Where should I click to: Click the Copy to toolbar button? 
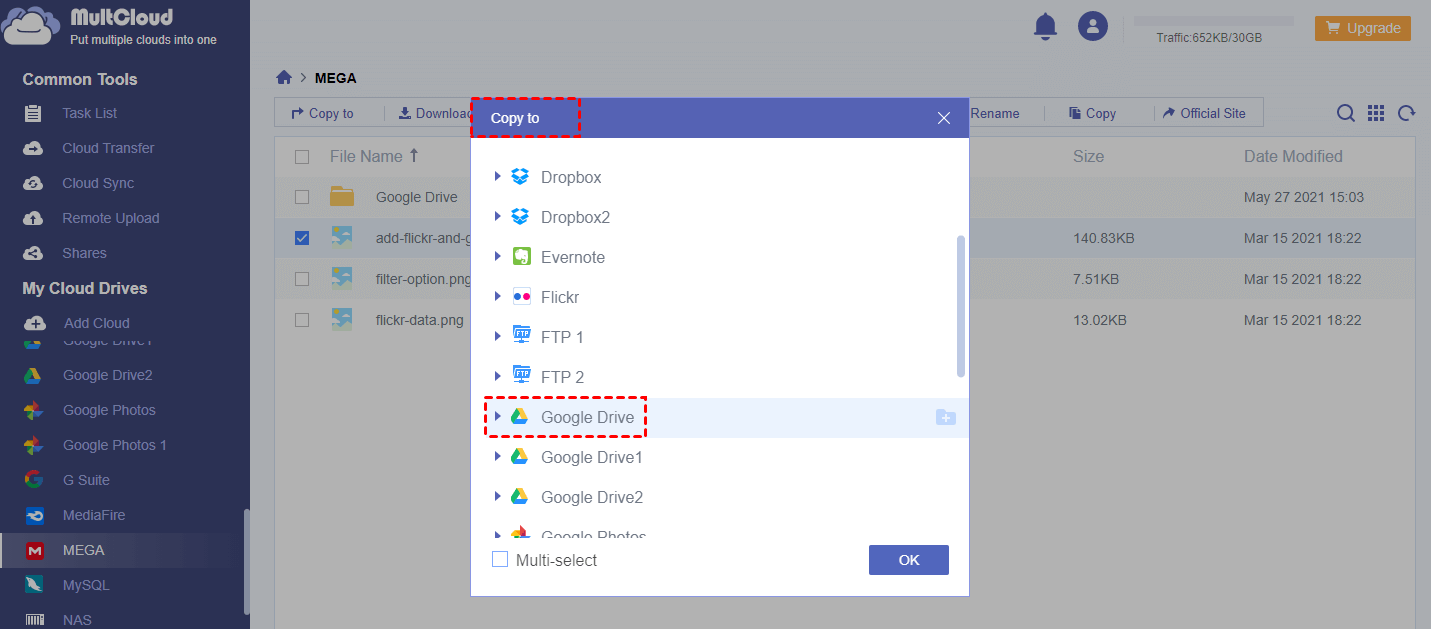[x=322, y=113]
